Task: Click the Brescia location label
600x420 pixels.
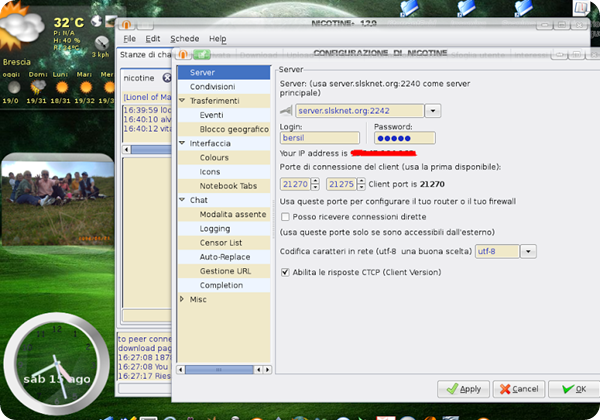Action: (x=16, y=62)
